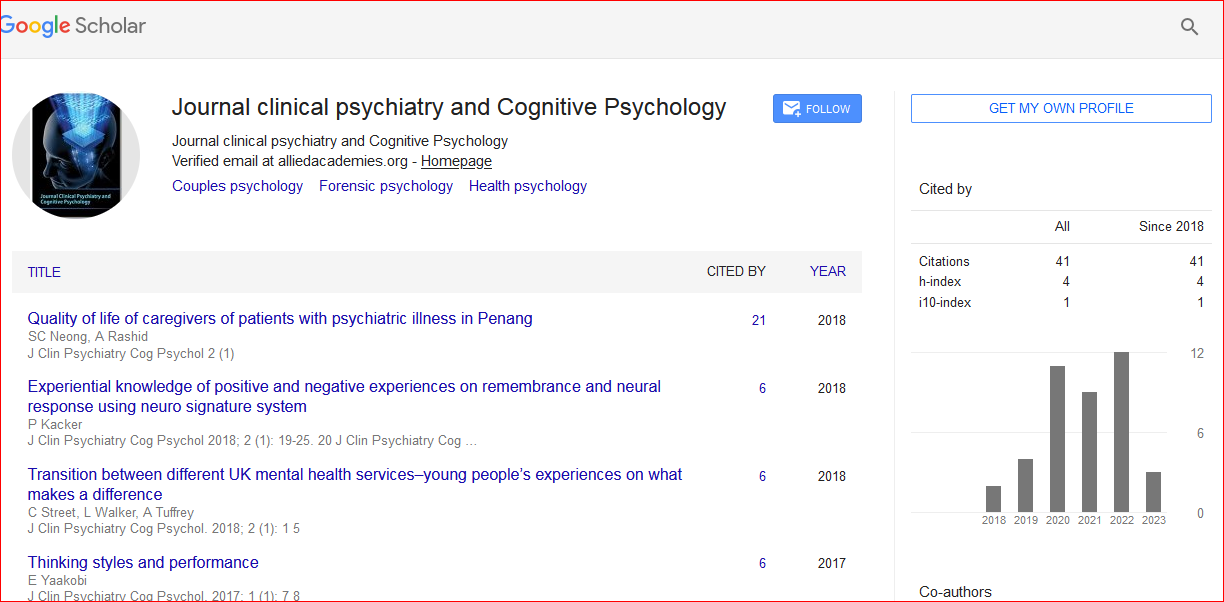Open the Homepage link
This screenshot has width=1224, height=602.
click(x=456, y=161)
